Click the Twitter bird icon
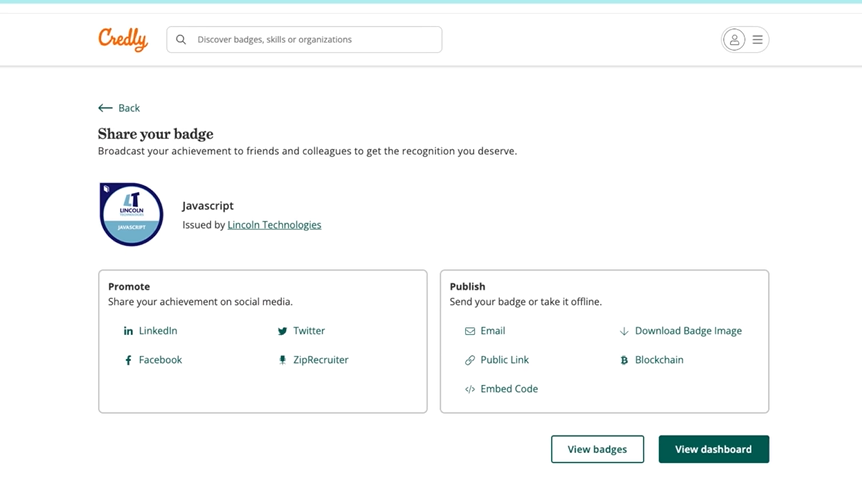 (x=282, y=331)
